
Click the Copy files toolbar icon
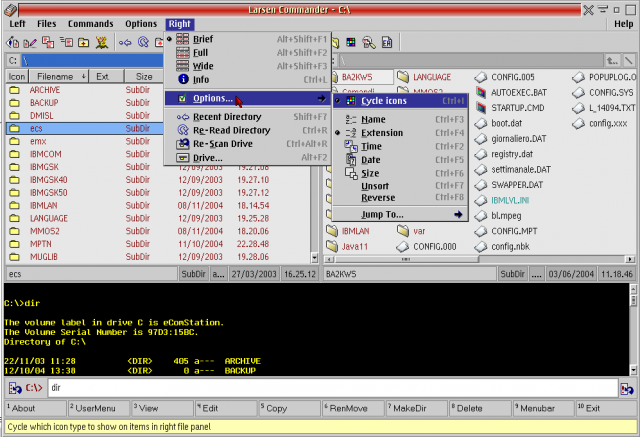coord(48,42)
